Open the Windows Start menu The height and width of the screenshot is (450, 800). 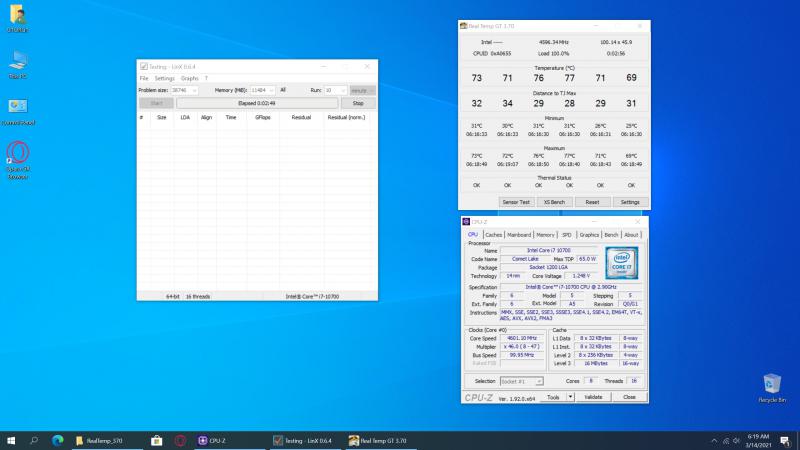11,440
